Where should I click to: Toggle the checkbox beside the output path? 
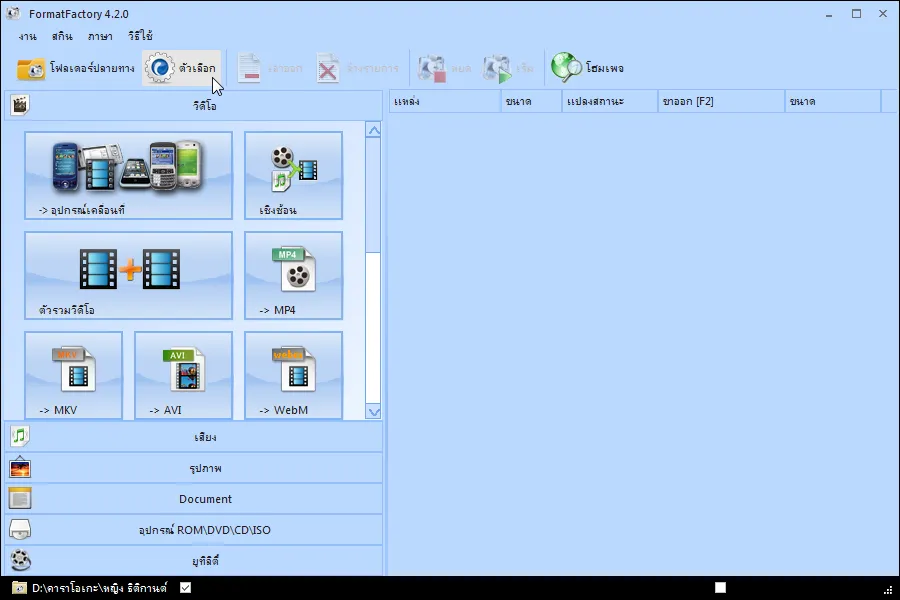[x=185, y=588]
